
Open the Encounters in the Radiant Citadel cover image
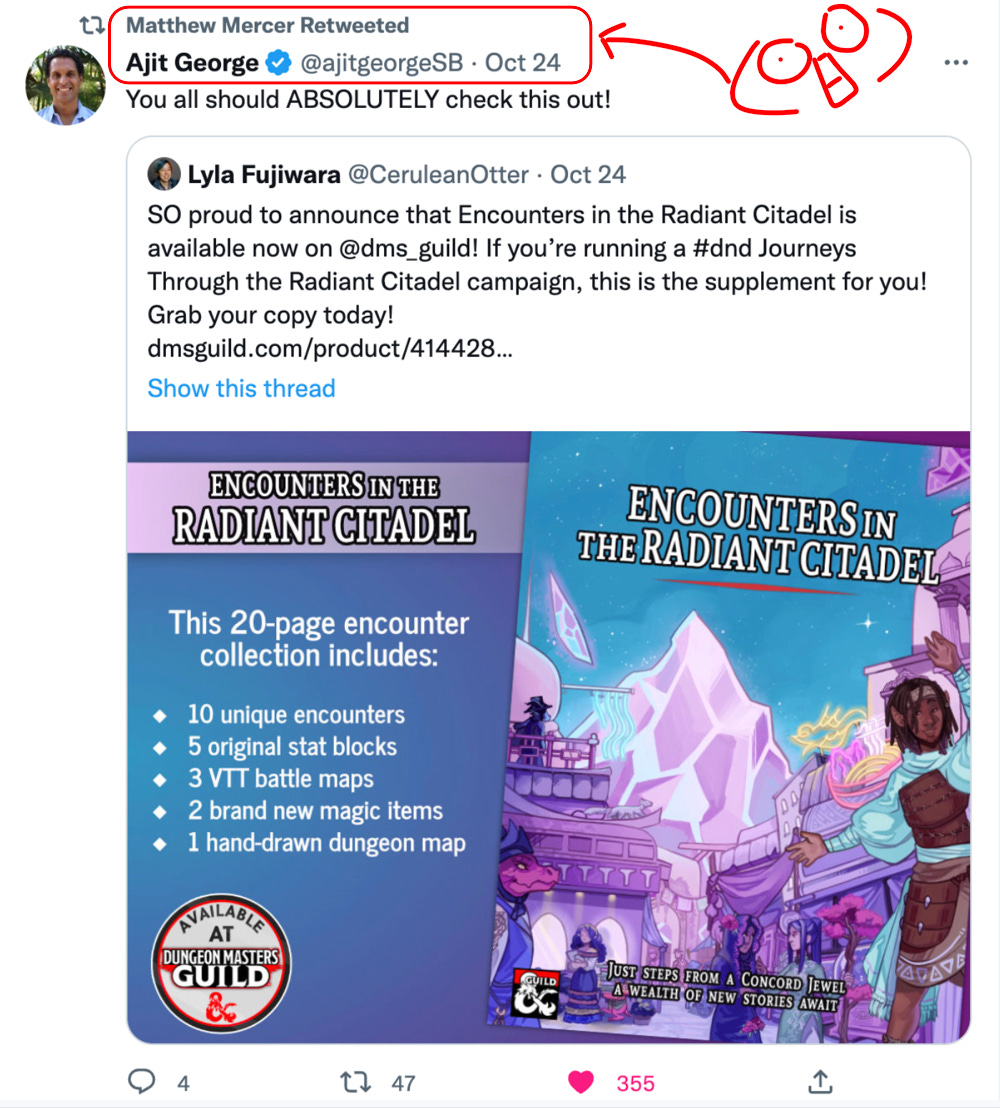pos(728,737)
